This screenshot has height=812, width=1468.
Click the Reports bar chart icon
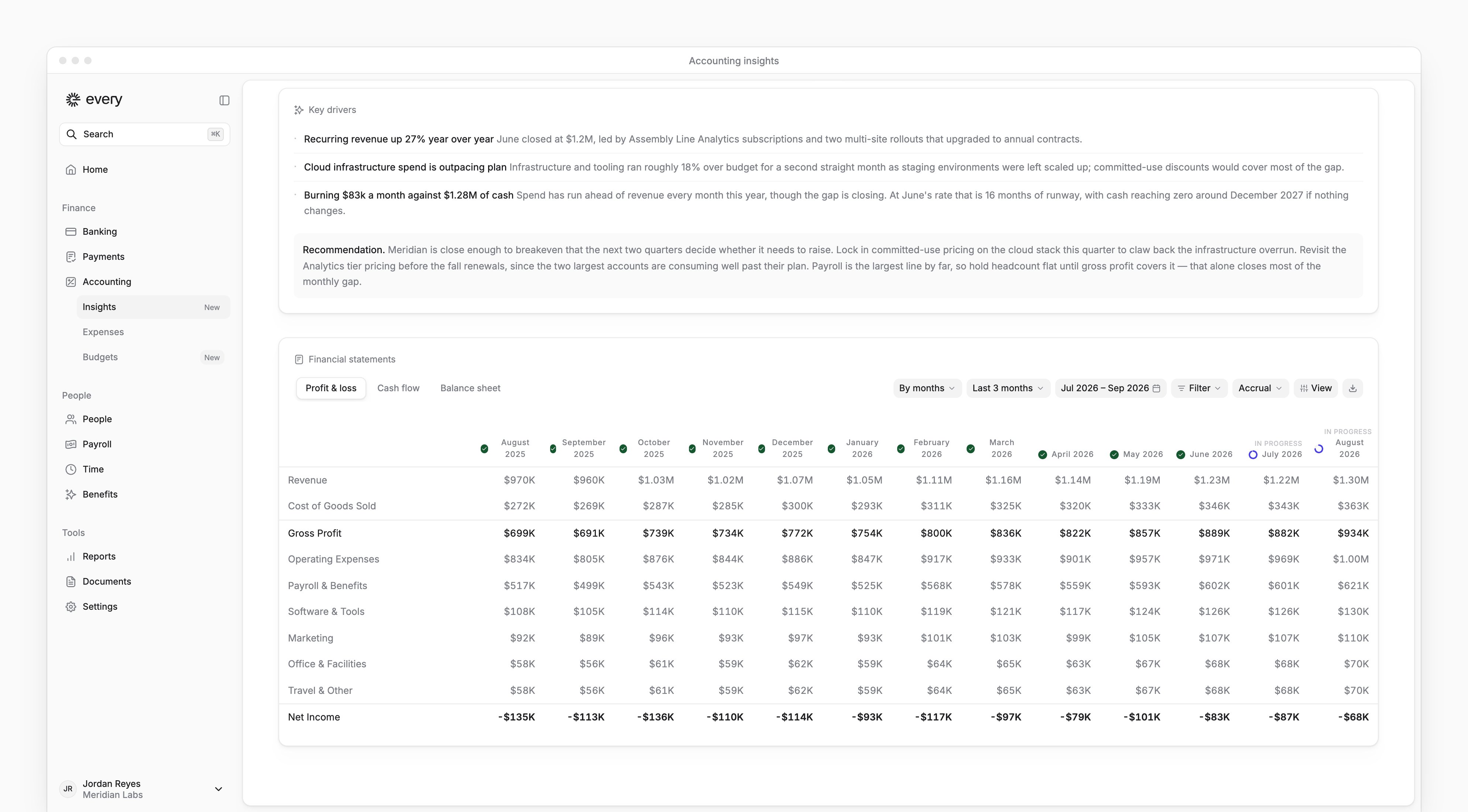[71, 557]
